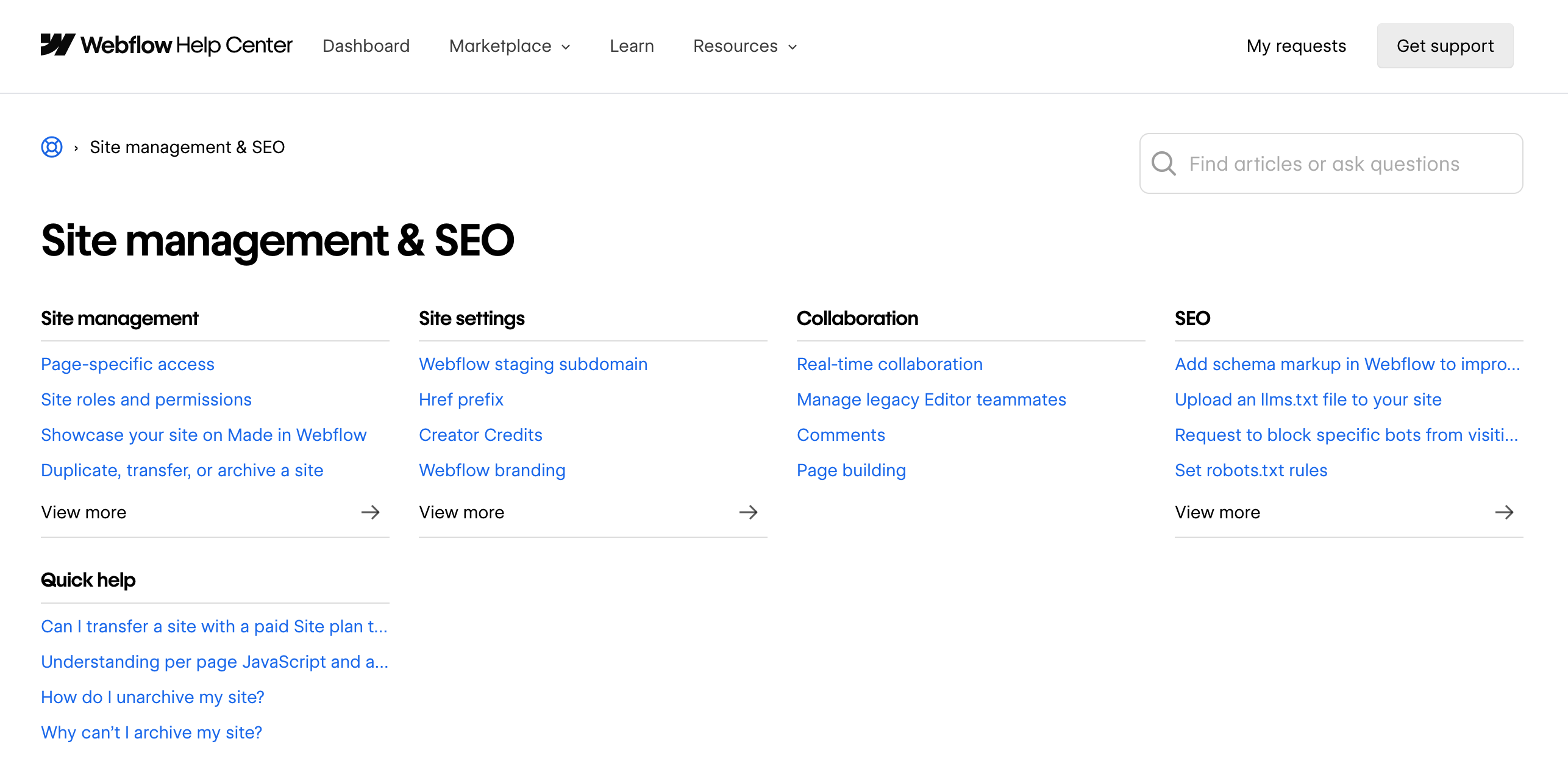1568x772 pixels.
Task: Open the SEO section heading
Action: click(1192, 318)
